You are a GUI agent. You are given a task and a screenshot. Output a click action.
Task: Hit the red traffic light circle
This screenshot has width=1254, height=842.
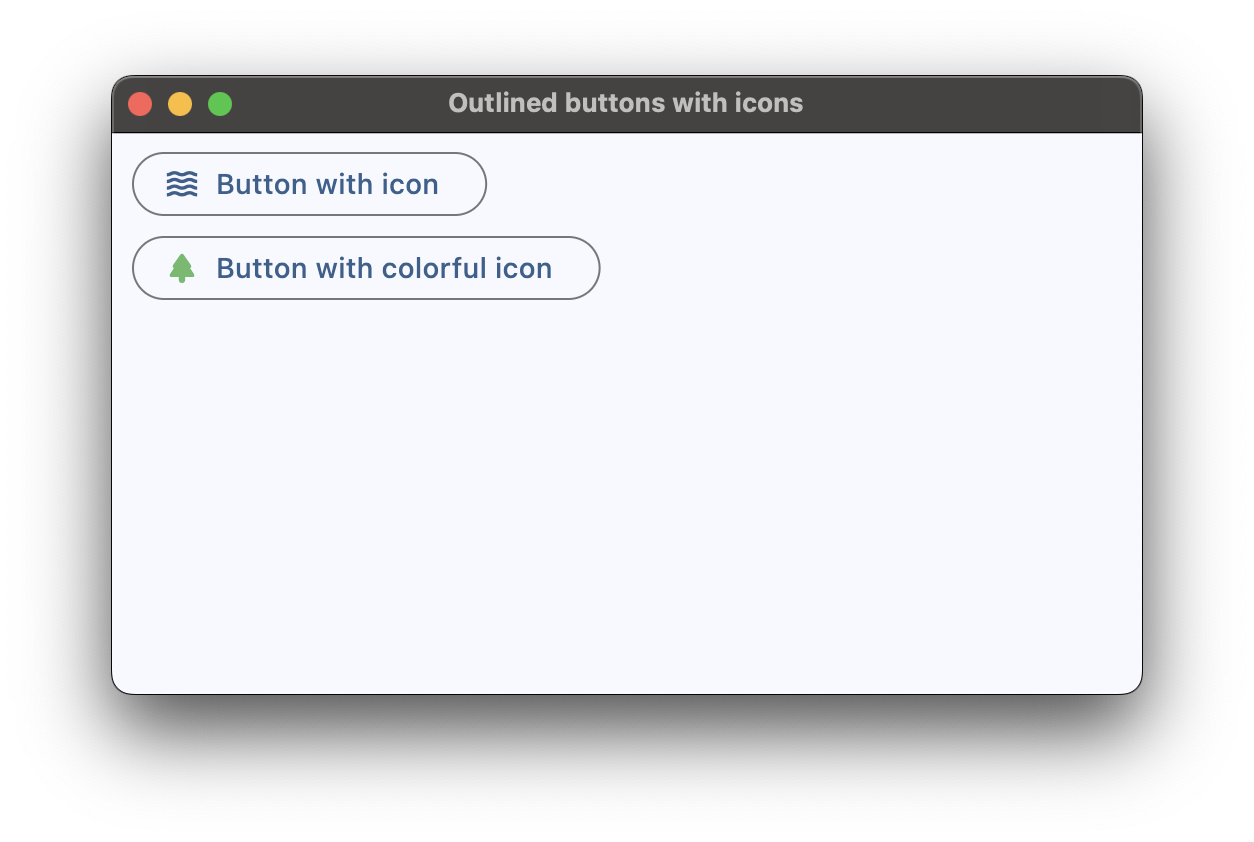[140, 104]
